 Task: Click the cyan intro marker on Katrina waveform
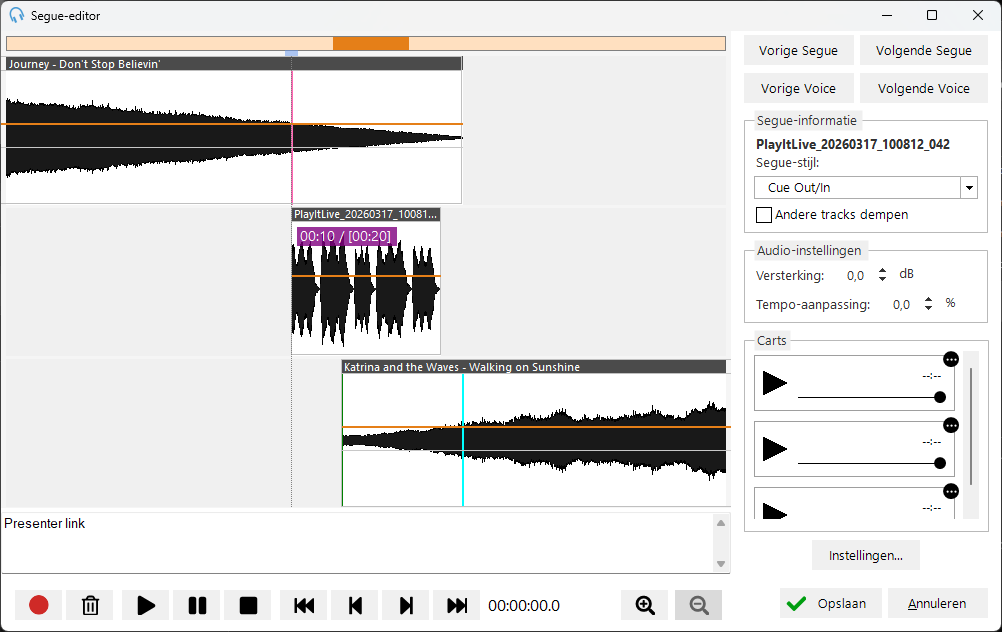(x=463, y=440)
